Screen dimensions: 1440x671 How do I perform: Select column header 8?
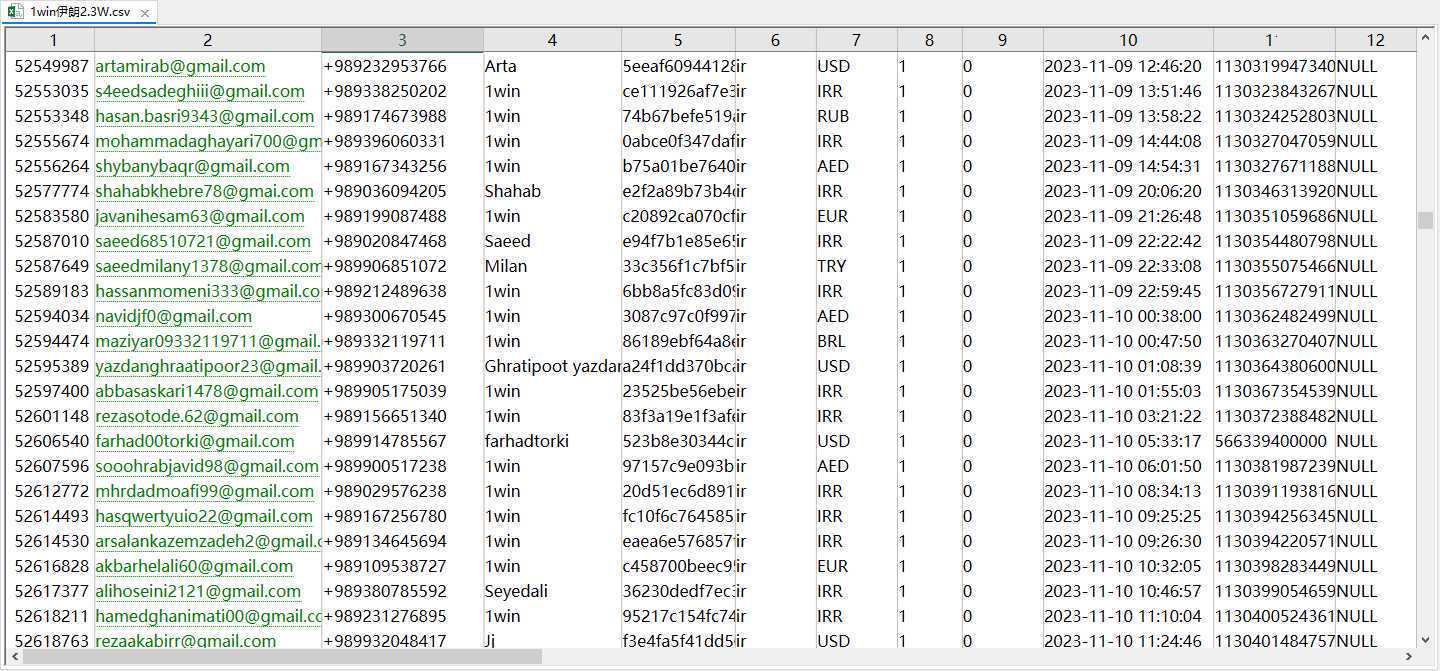(x=929, y=40)
